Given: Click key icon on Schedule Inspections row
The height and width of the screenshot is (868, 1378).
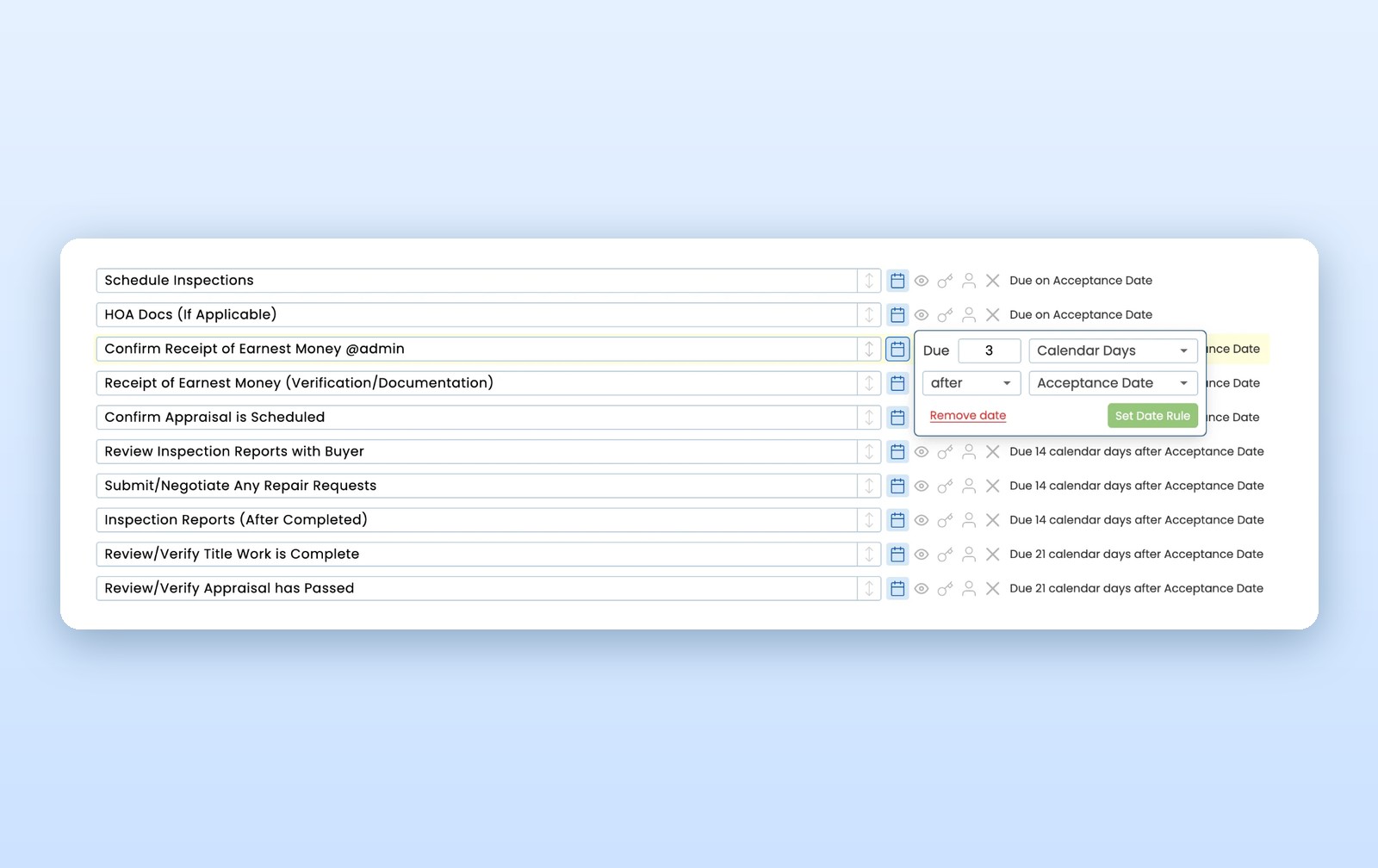Looking at the screenshot, I should pyautogui.click(x=945, y=281).
